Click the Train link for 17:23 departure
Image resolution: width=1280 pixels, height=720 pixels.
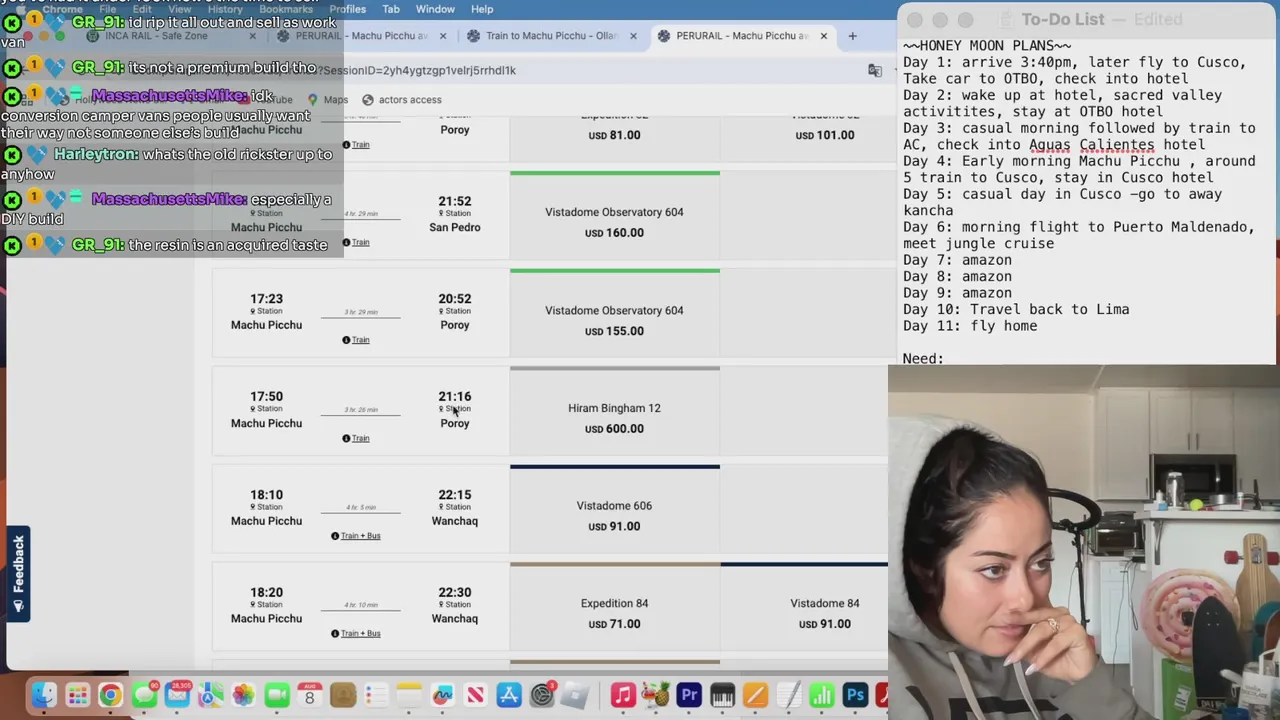(361, 340)
